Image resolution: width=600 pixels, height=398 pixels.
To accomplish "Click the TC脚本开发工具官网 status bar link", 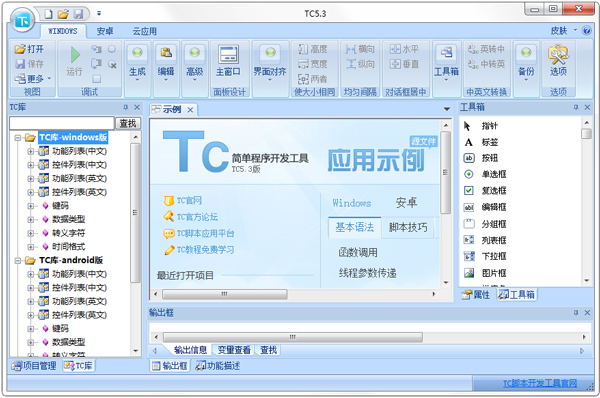I will coord(540,383).
